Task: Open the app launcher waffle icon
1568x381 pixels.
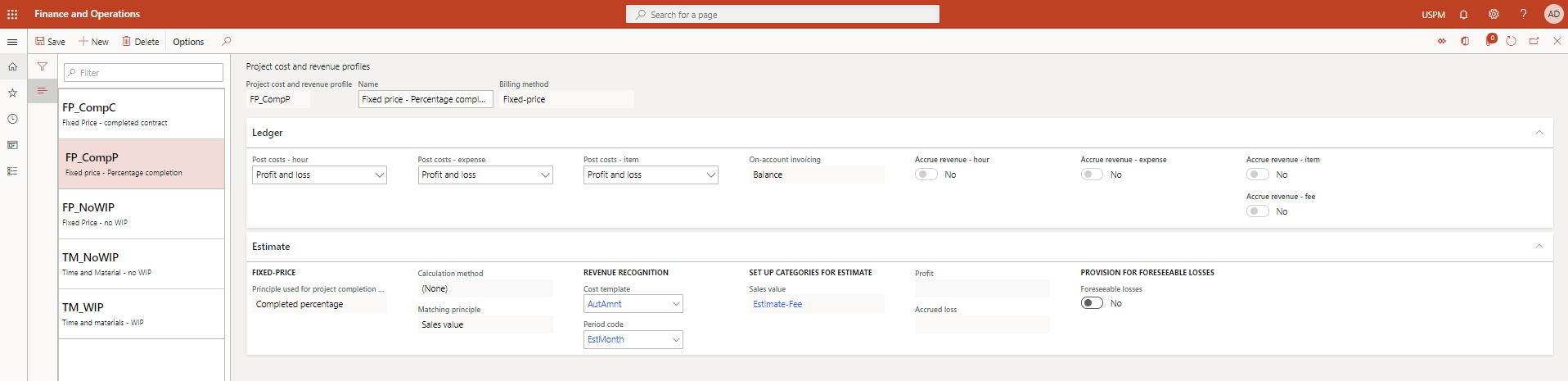Action: [12, 14]
